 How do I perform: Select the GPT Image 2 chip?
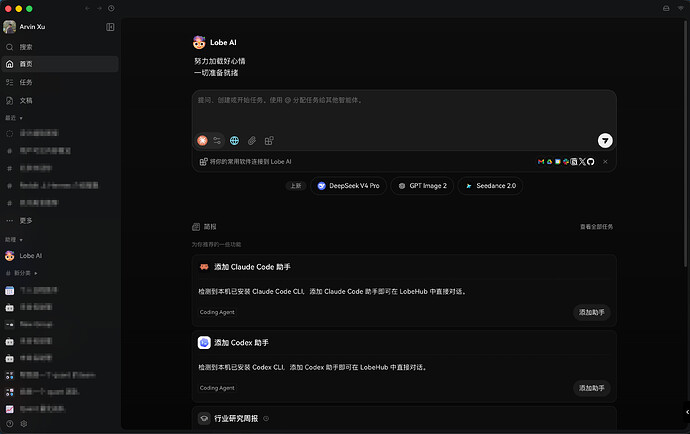(x=422, y=186)
